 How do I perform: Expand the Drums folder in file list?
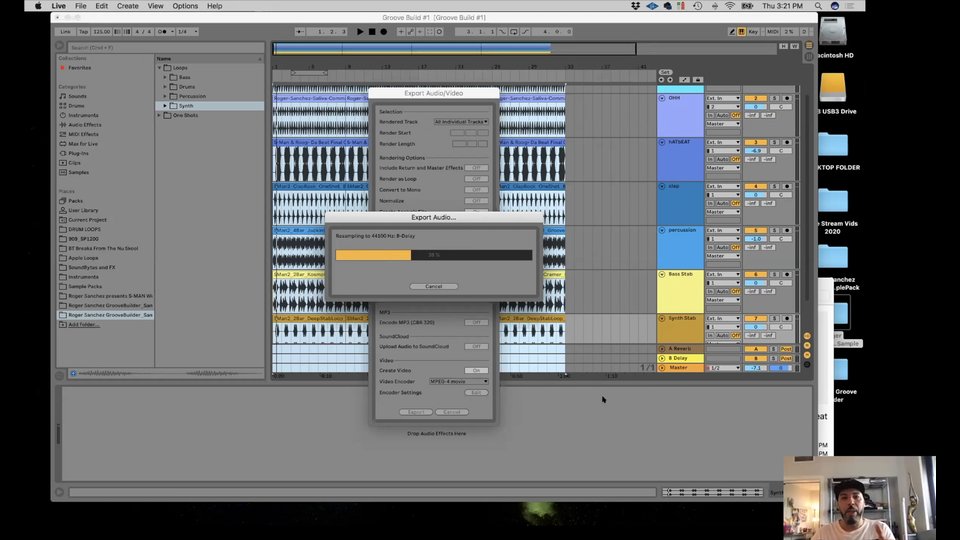pos(165,87)
